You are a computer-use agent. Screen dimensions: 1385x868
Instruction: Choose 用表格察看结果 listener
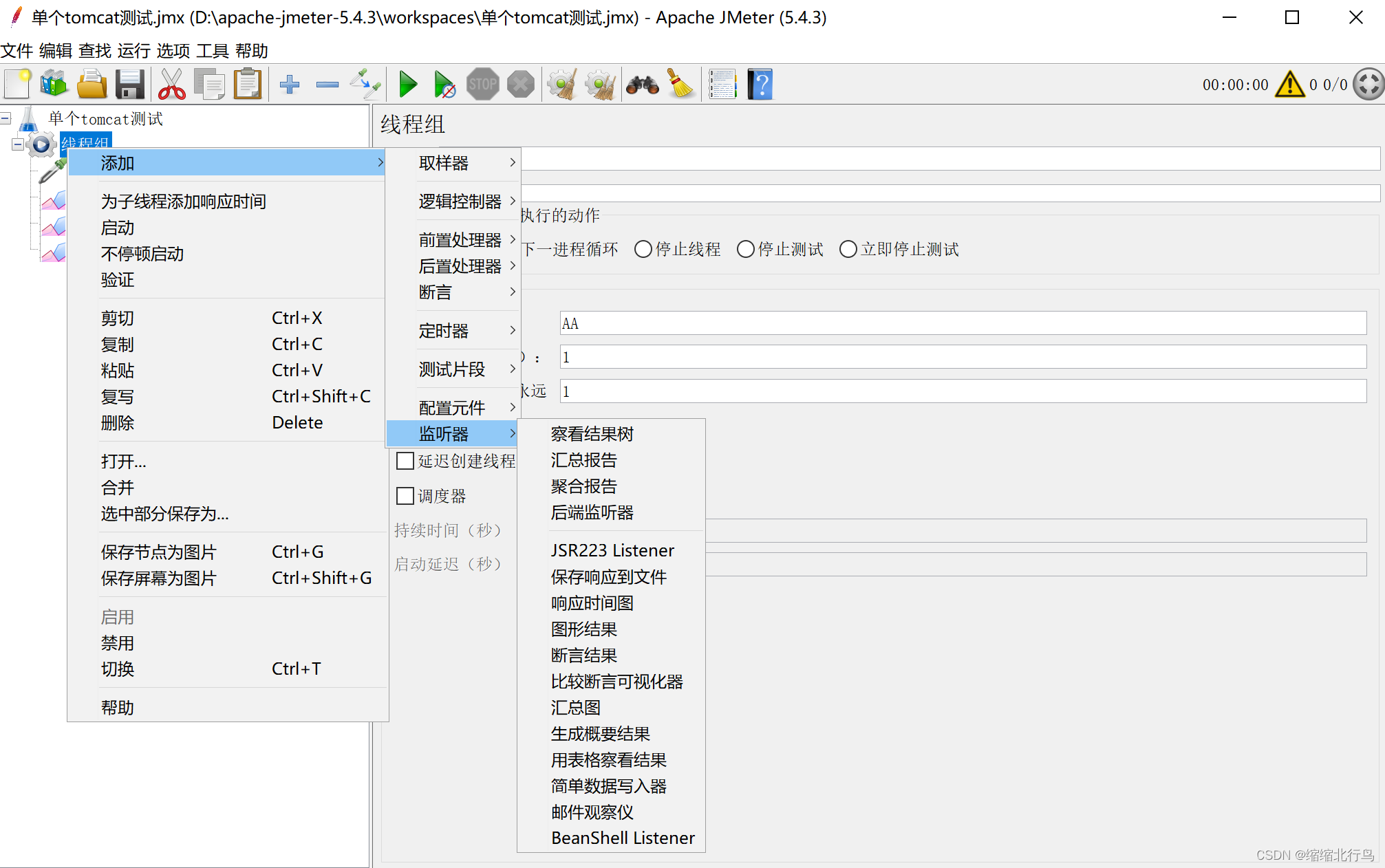(x=611, y=760)
